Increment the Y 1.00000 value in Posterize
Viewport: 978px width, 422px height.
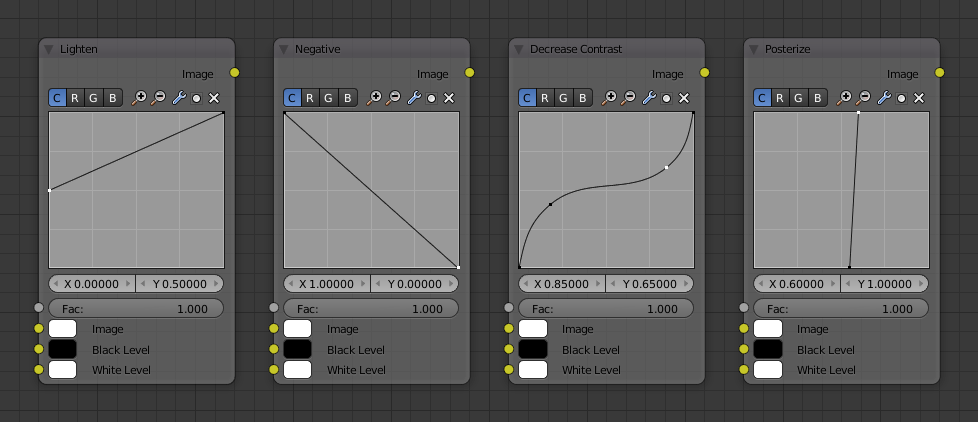(921, 284)
